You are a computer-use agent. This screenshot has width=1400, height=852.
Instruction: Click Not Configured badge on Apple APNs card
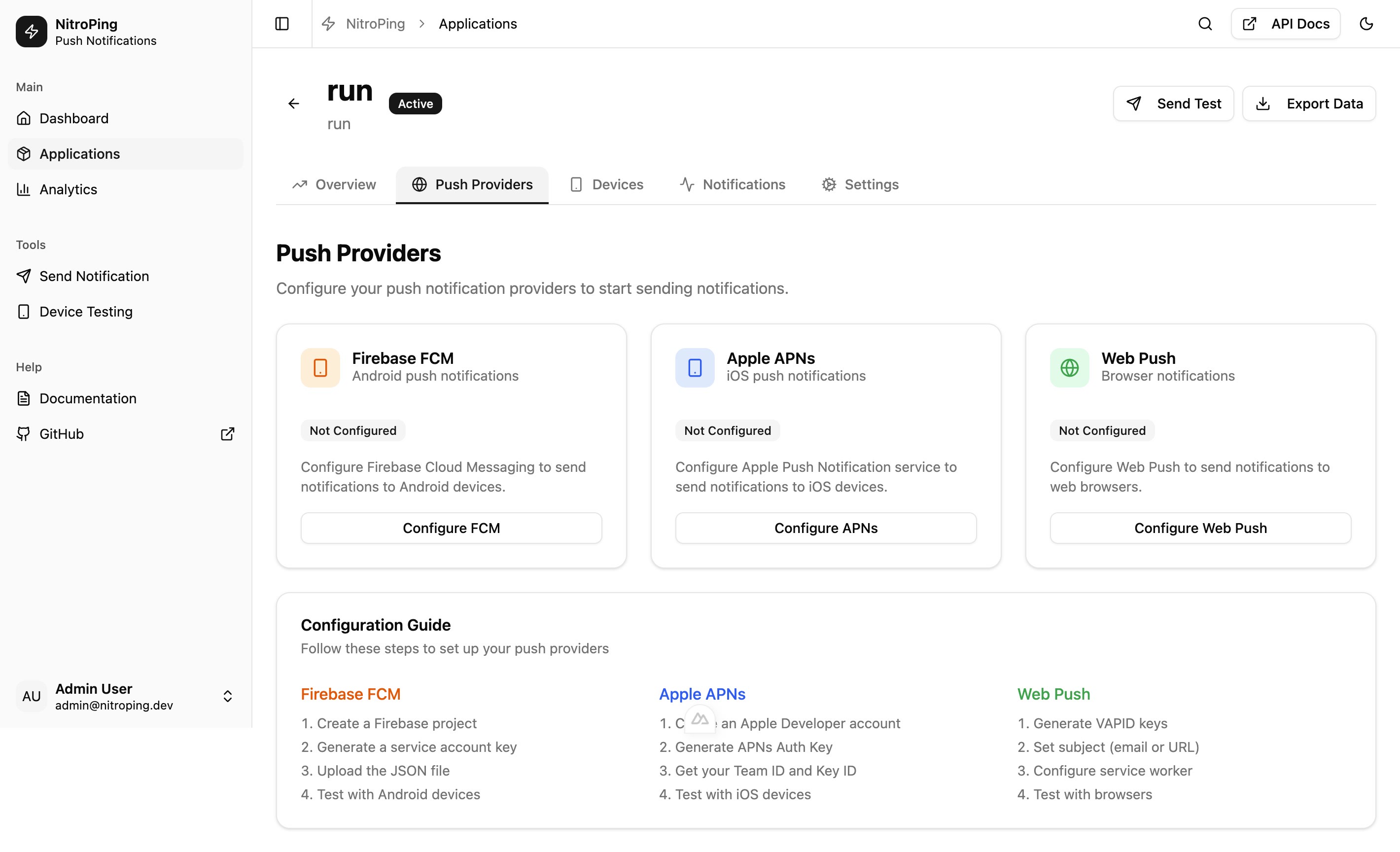tap(728, 431)
